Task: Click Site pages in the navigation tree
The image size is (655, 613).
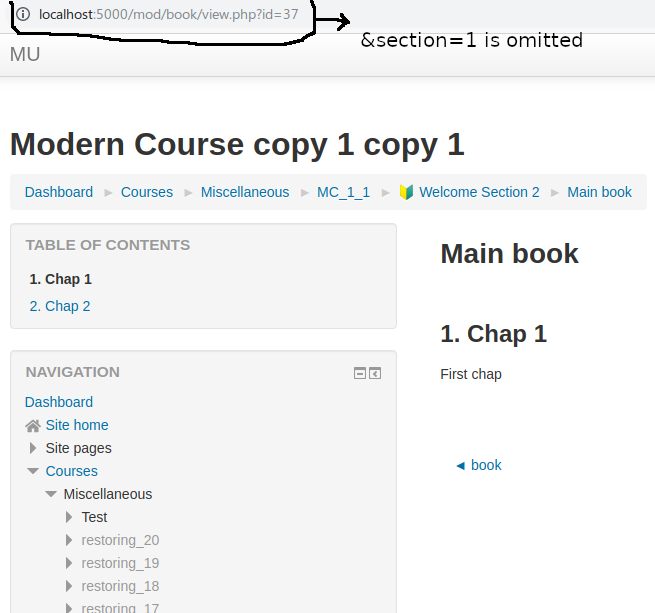Action: click(79, 448)
